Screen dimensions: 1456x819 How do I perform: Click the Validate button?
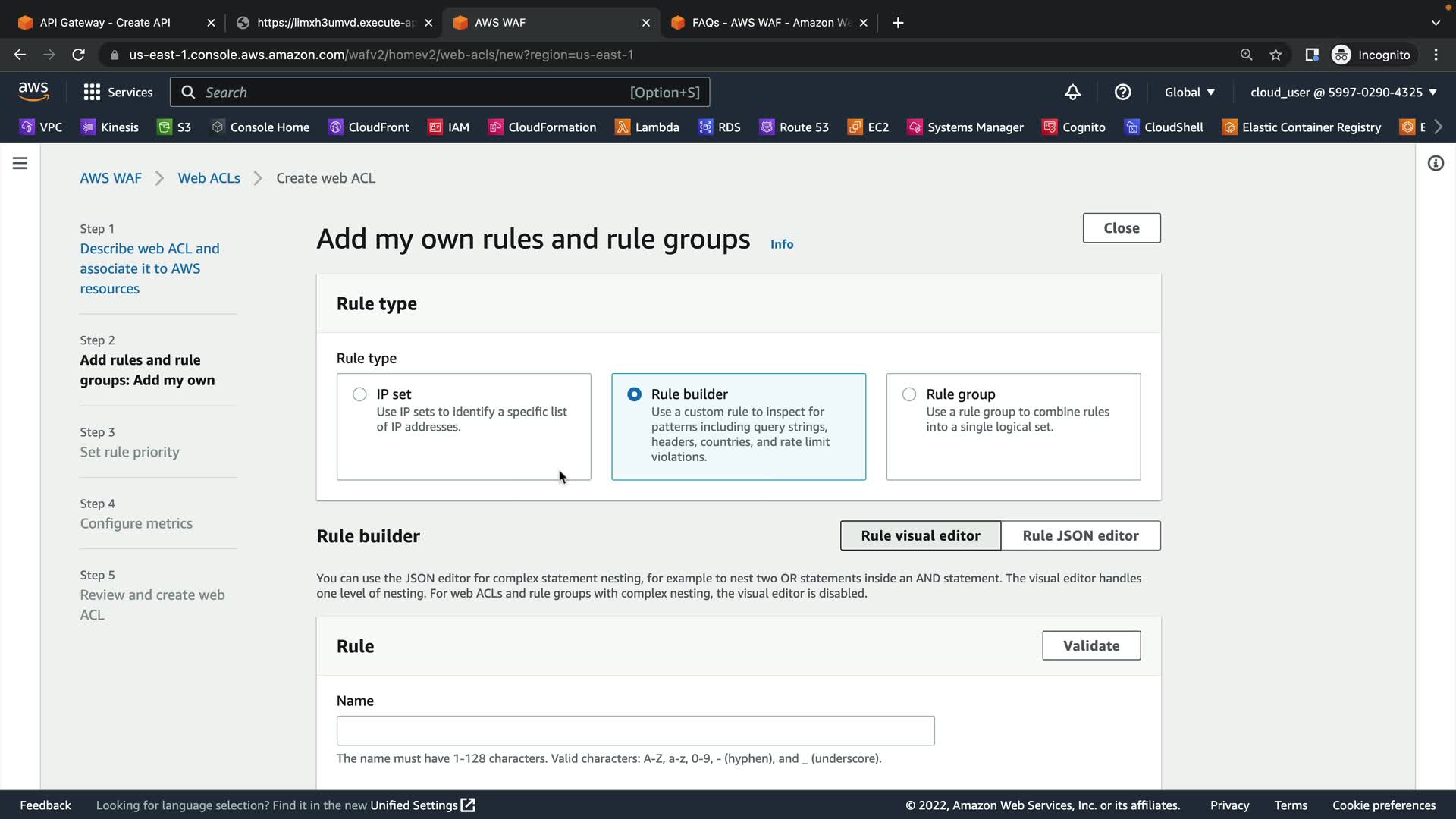[1090, 645]
